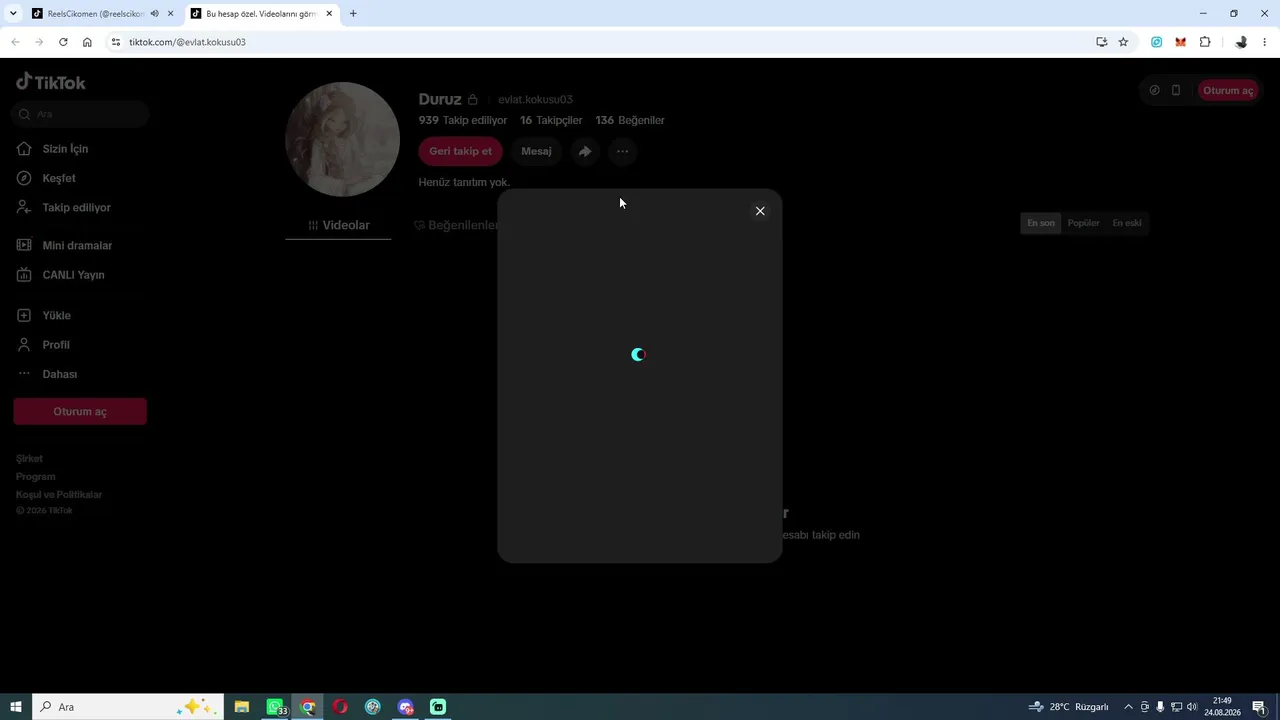Click the Windows taskbar search box
This screenshot has width=1280, height=720.
[x=126, y=707]
